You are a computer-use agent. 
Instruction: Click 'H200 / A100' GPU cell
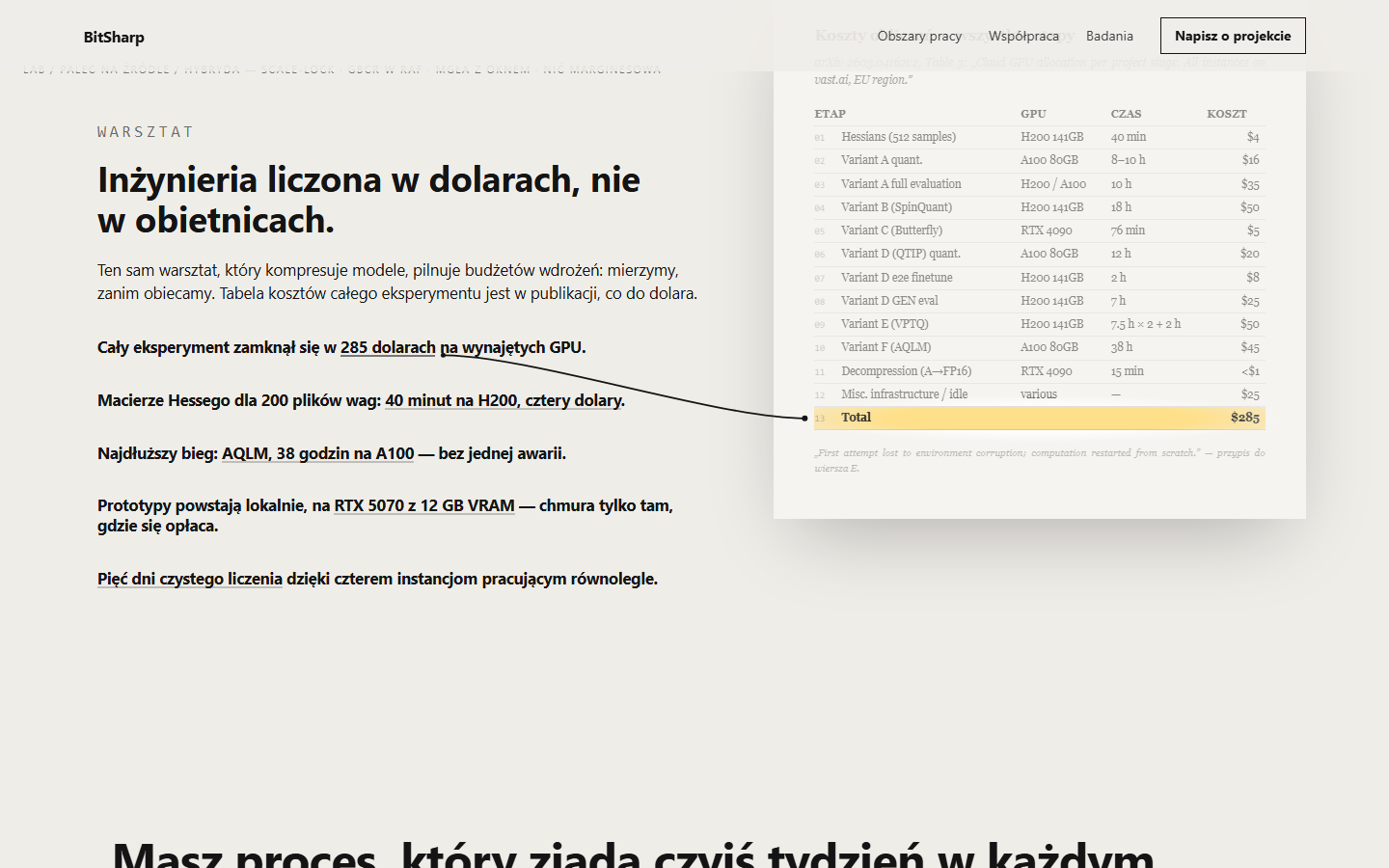[1053, 184]
